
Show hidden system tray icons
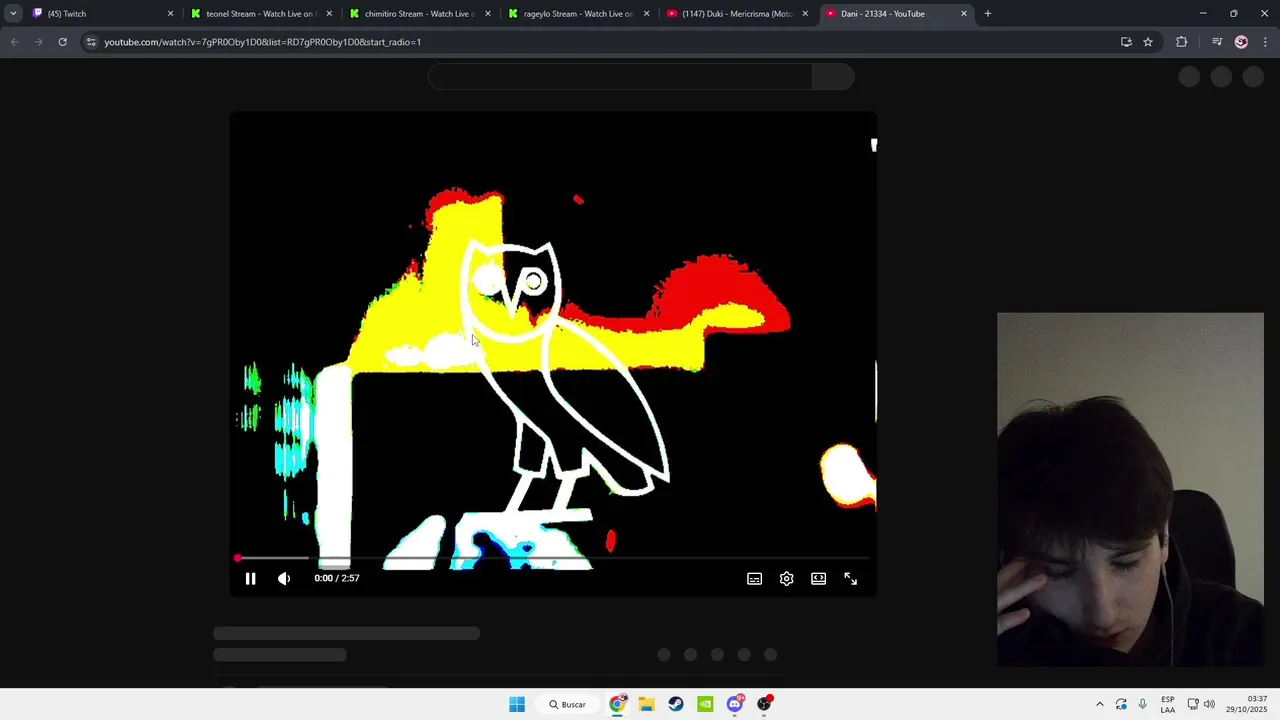pyautogui.click(x=1100, y=704)
